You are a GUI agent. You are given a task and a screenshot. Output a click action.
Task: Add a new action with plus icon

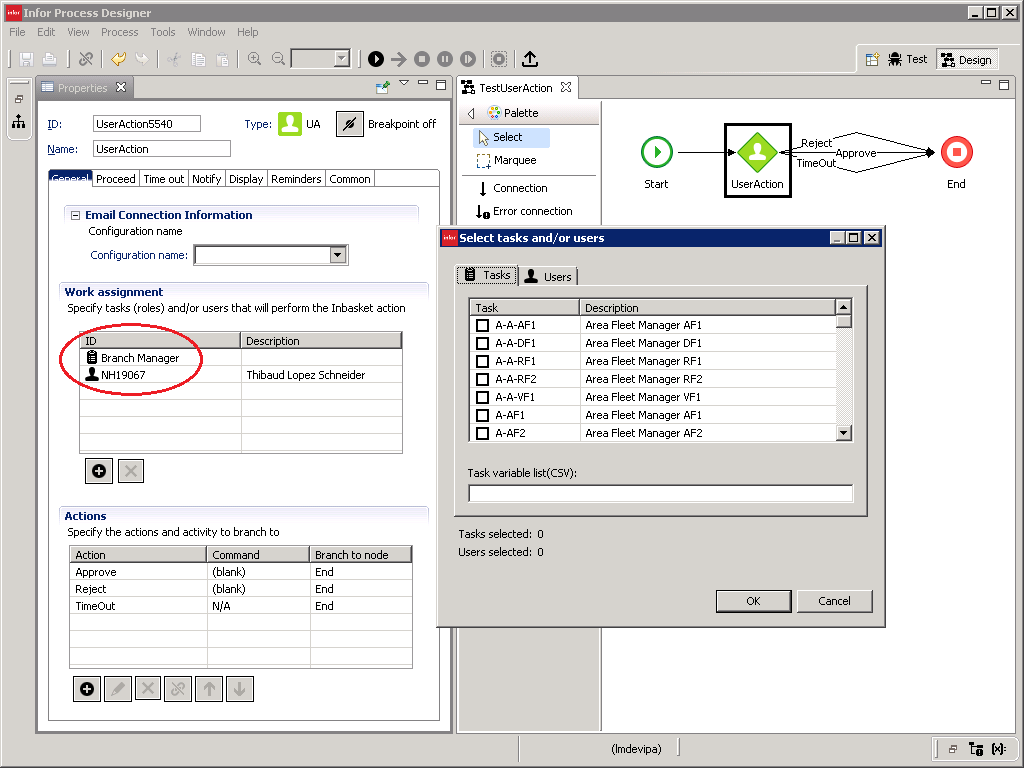coord(87,688)
